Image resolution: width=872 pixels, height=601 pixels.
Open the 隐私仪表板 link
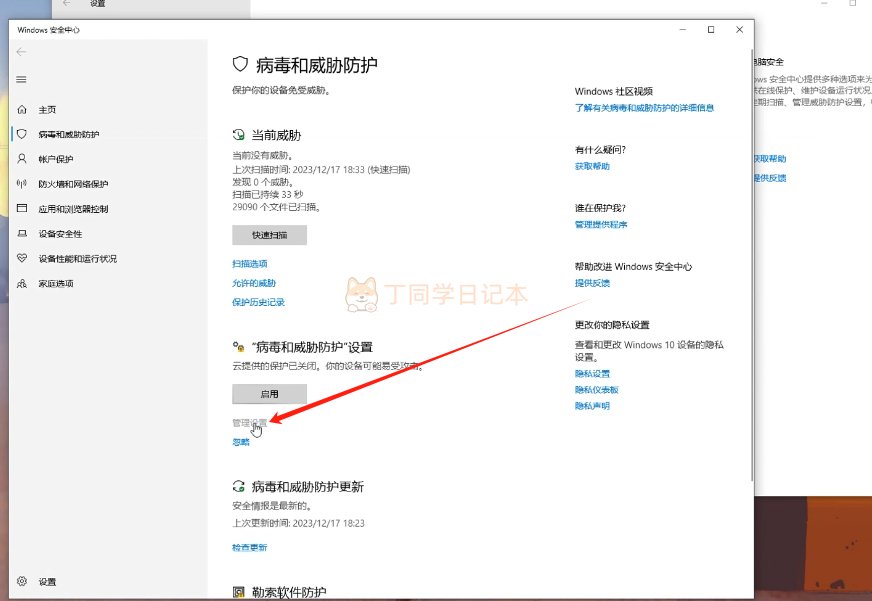(597, 390)
